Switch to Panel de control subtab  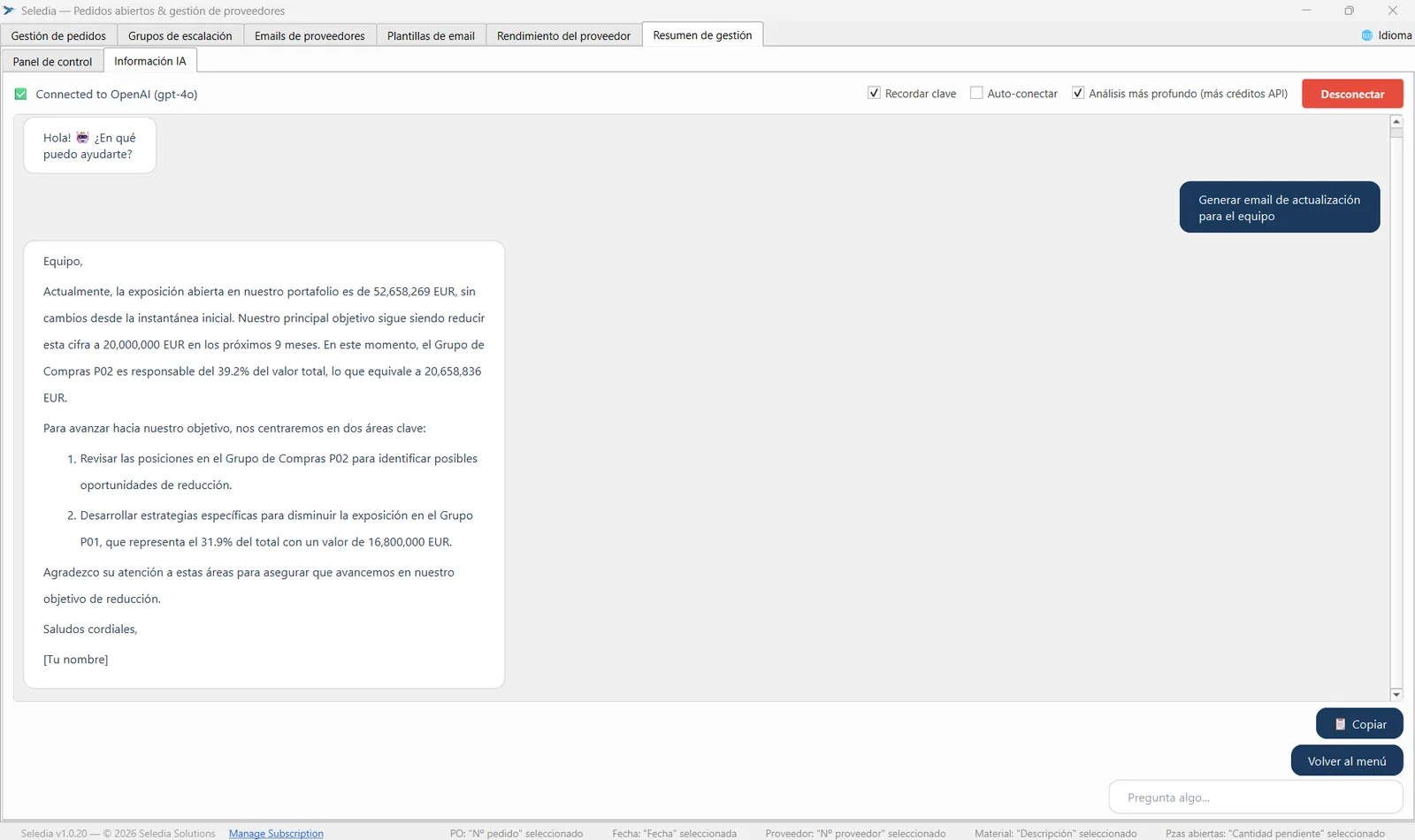pos(52,62)
